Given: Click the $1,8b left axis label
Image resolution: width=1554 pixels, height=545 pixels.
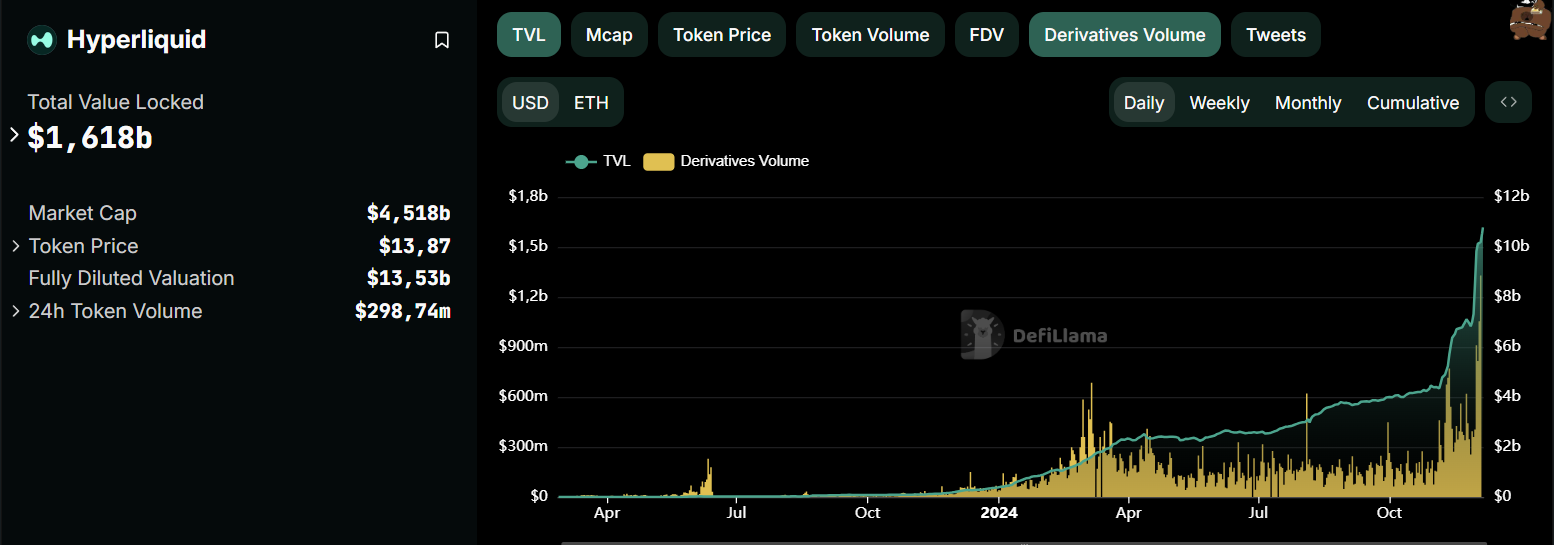Looking at the screenshot, I should (x=528, y=196).
